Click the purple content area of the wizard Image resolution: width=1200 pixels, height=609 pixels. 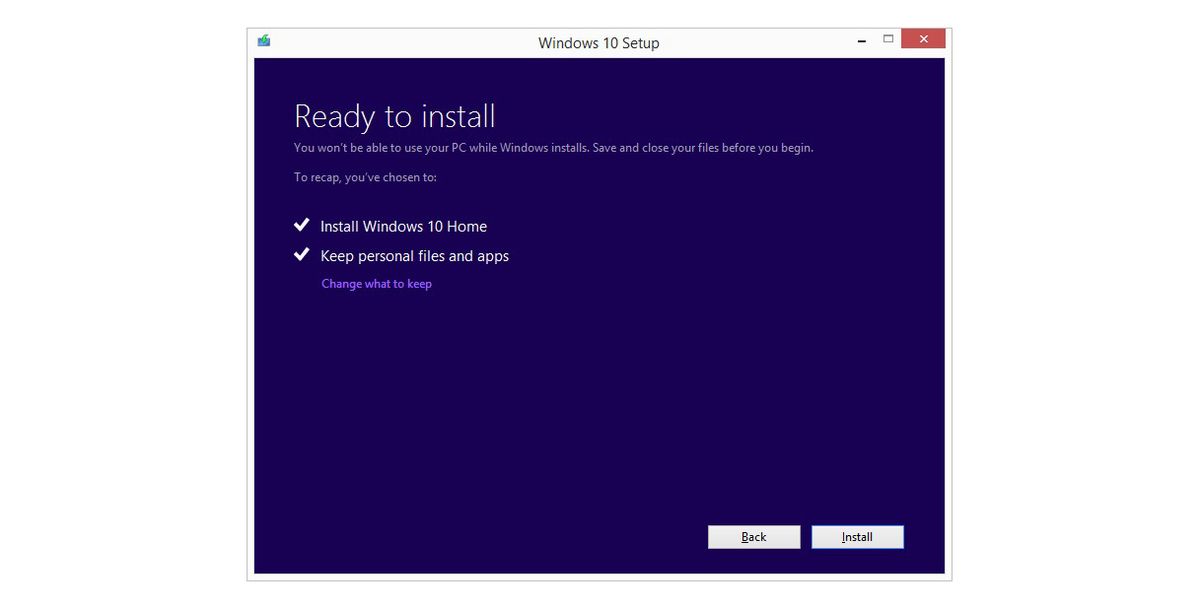click(x=600, y=400)
